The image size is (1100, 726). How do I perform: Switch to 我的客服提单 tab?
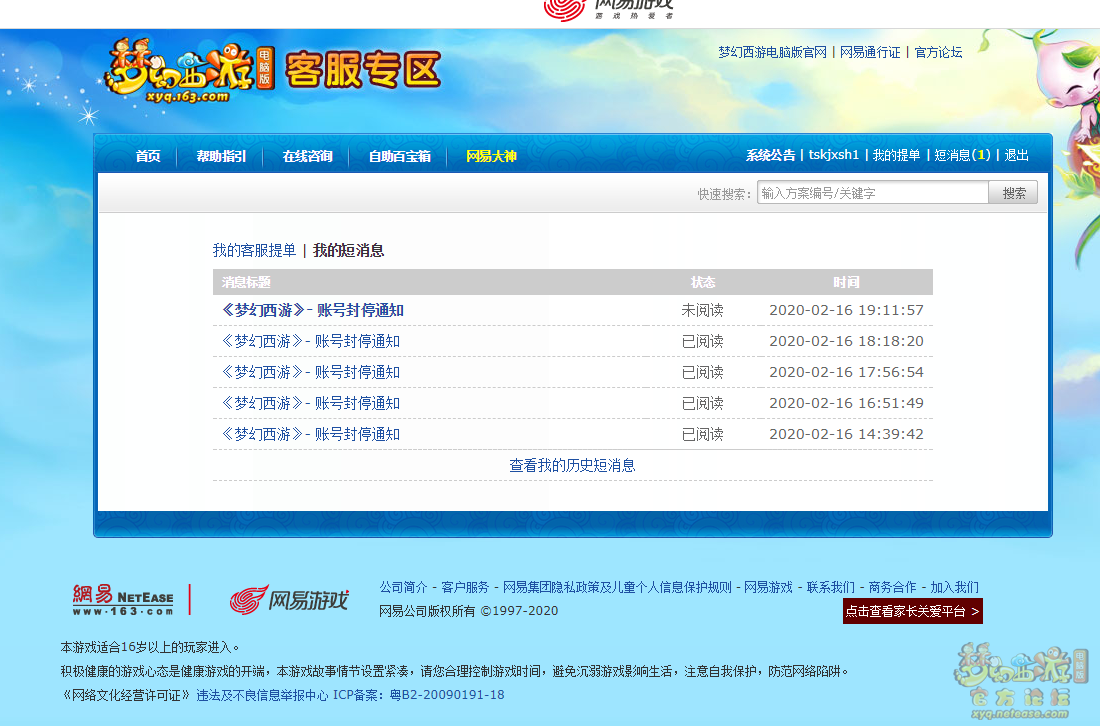(254, 250)
